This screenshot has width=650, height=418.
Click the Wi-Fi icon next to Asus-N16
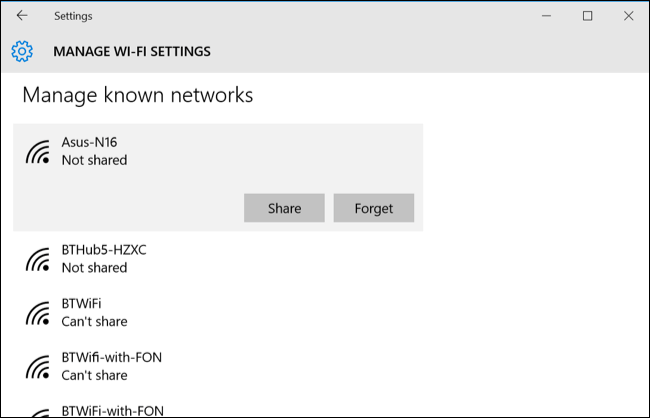(x=38, y=152)
